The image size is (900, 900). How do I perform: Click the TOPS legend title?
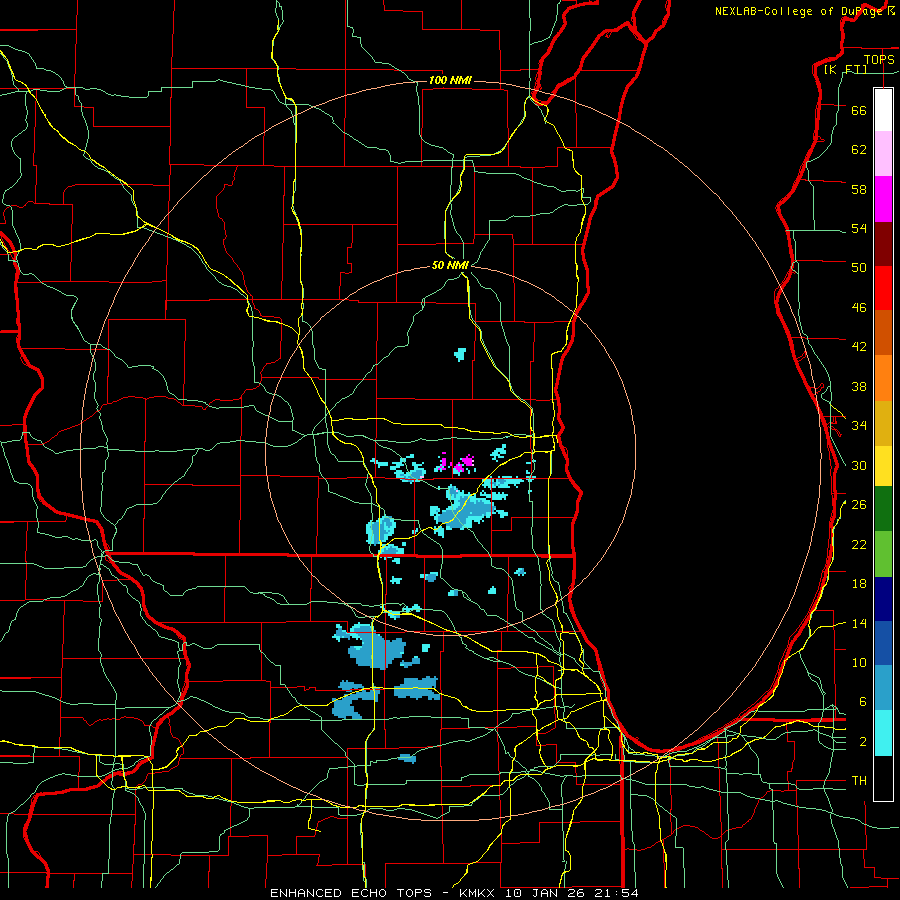[x=879, y=59]
